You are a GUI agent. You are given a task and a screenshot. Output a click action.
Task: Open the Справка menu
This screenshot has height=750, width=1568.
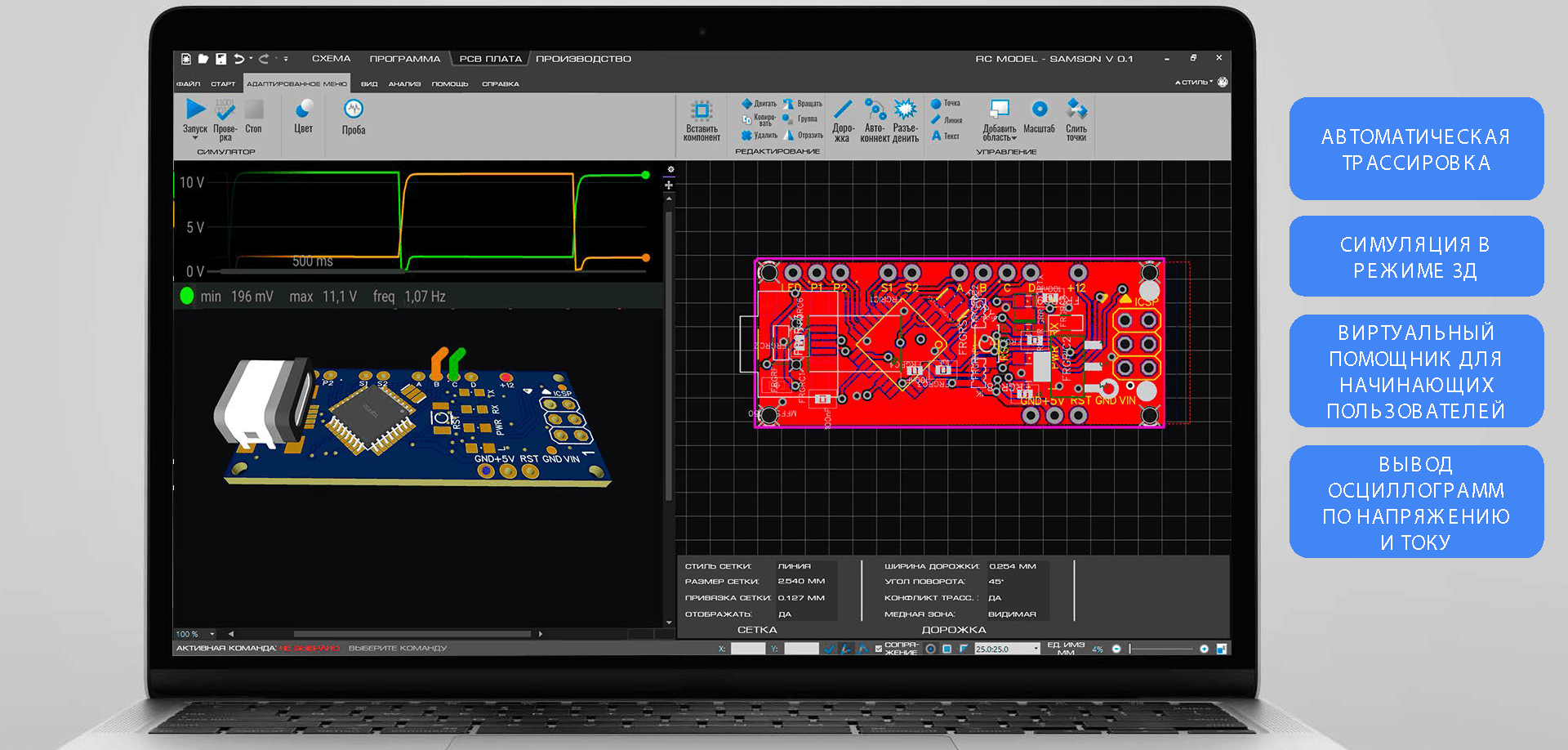500,83
